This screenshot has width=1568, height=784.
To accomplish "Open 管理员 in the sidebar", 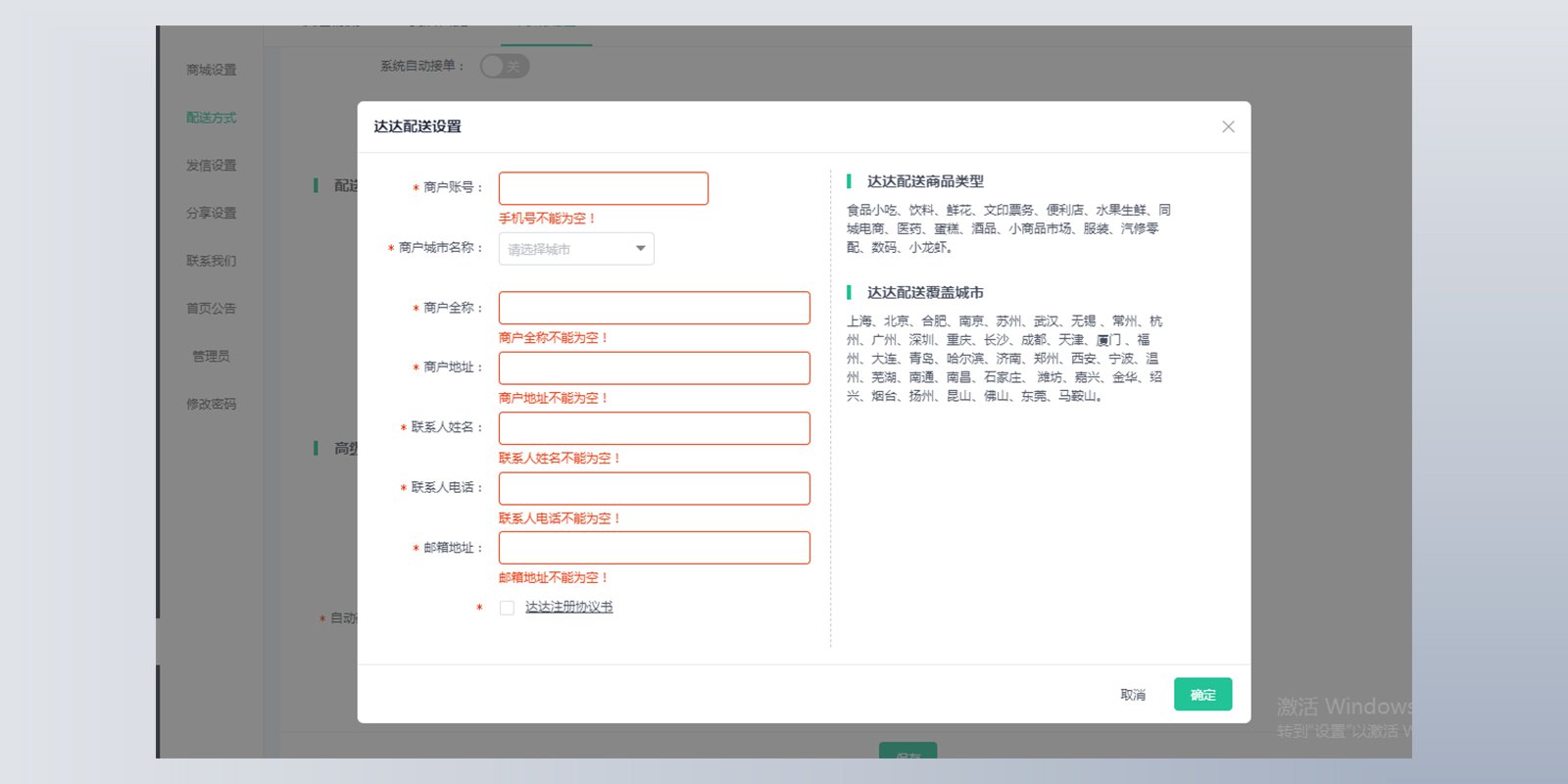I will click(x=211, y=356).
